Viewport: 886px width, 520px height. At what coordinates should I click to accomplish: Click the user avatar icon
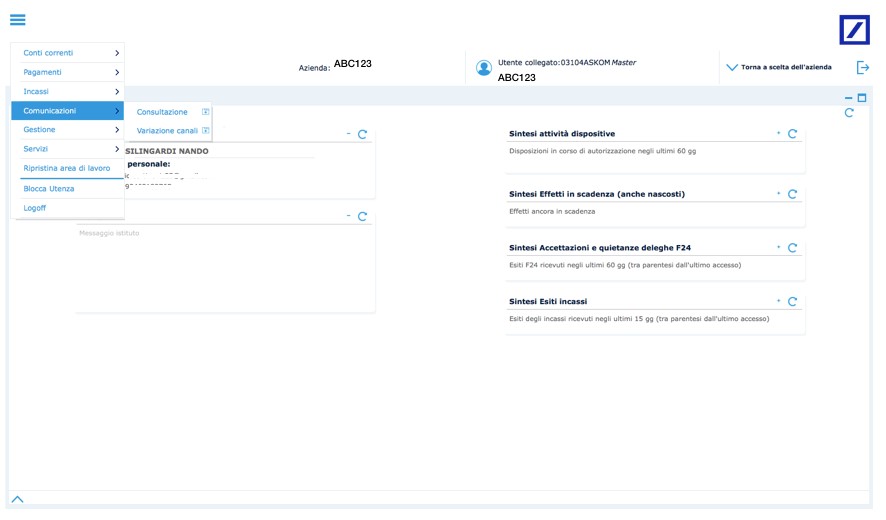point(484,68)
